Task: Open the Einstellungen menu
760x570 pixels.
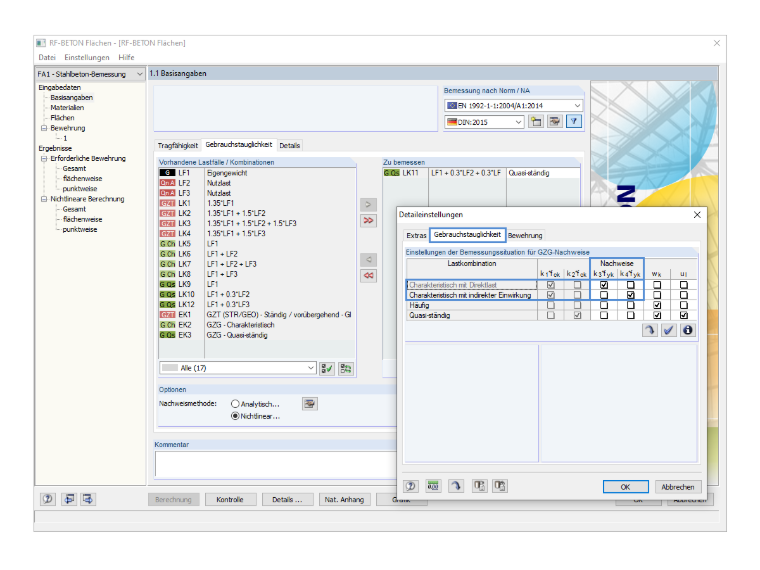Action: [x=87, y=57]
